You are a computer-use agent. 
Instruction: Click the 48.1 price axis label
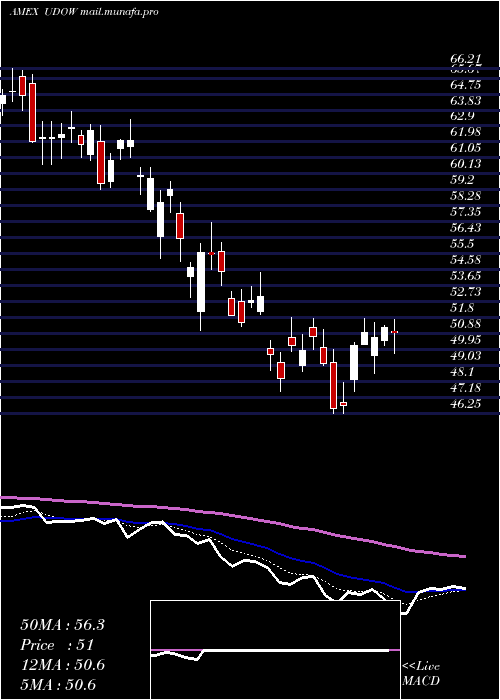click(462, 371)
